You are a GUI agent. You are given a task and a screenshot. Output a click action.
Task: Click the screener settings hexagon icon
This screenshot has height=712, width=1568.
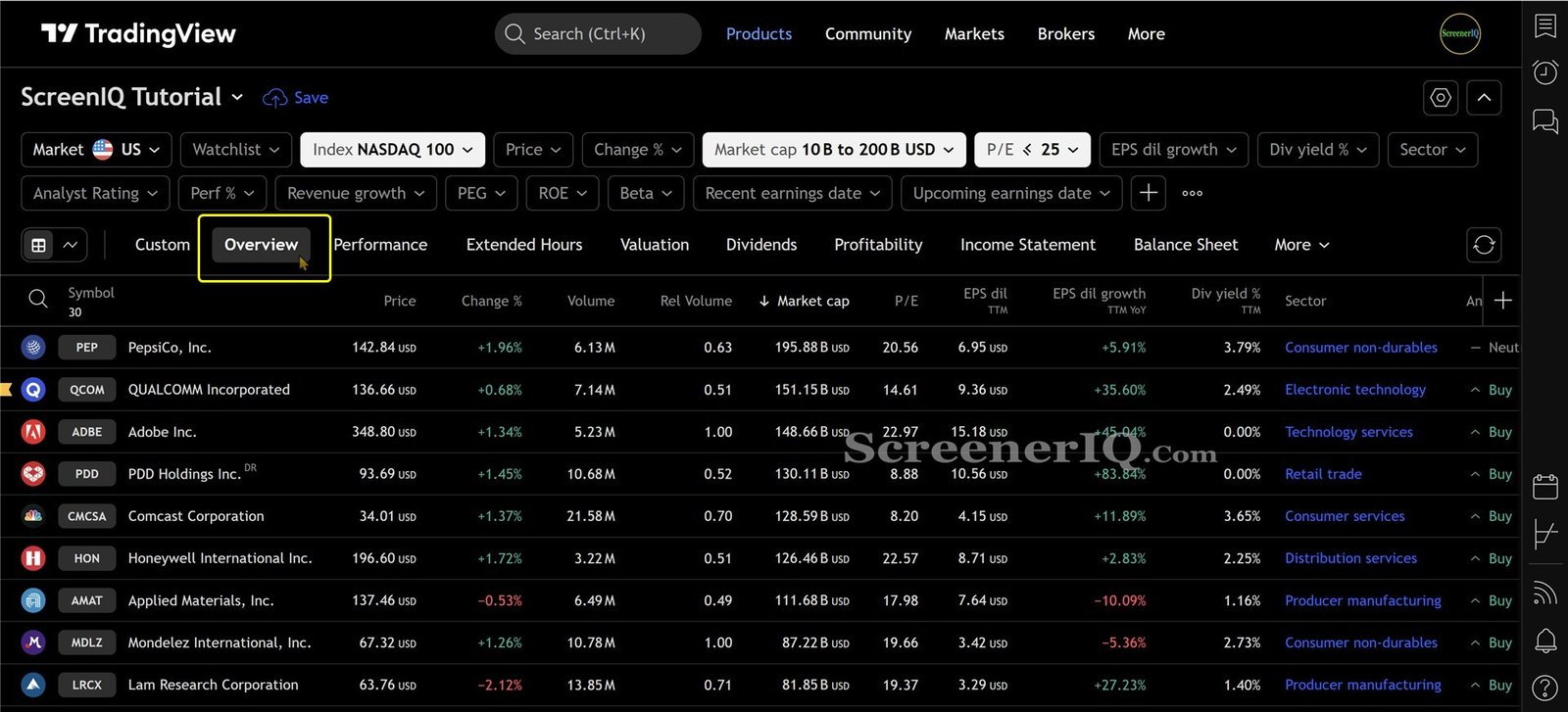[1440, 98]
